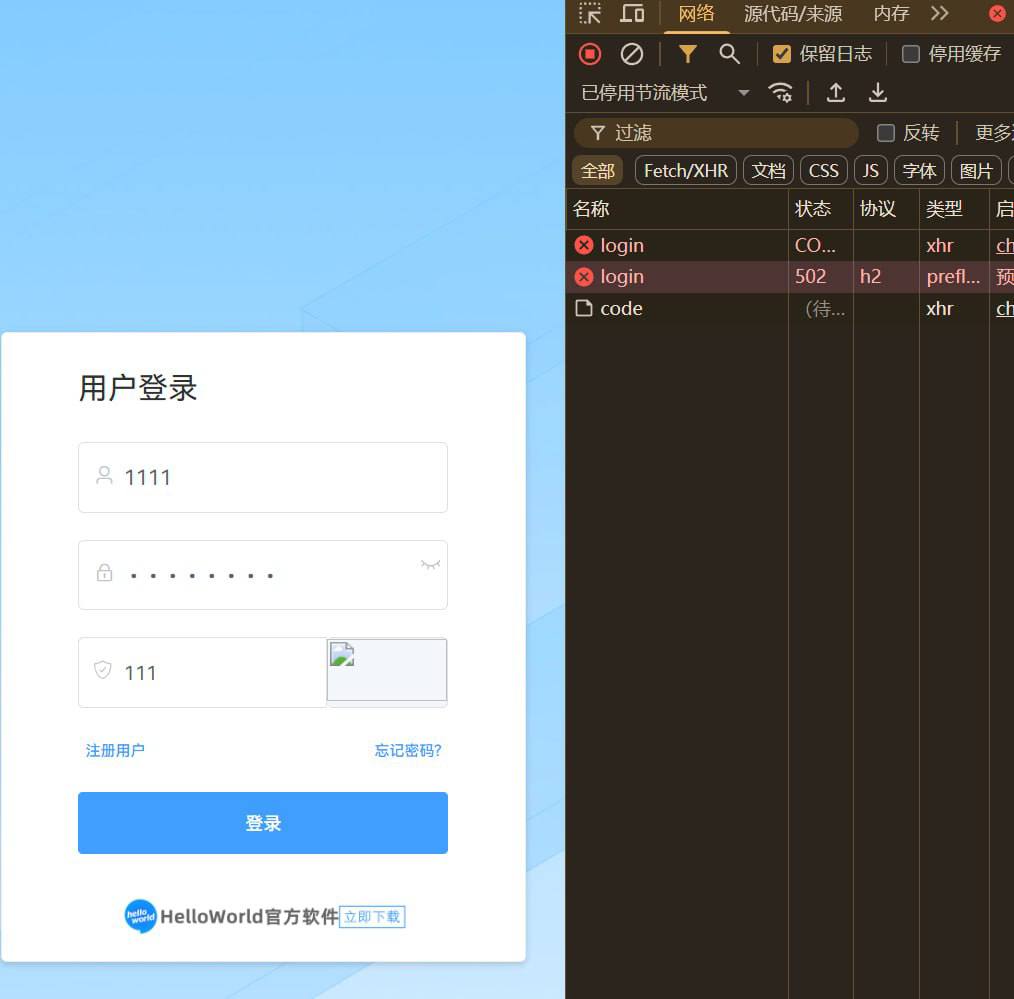Click the inspect element picker icon
Viewport: 1014px width, 999px height.
[x=590, y=14]
